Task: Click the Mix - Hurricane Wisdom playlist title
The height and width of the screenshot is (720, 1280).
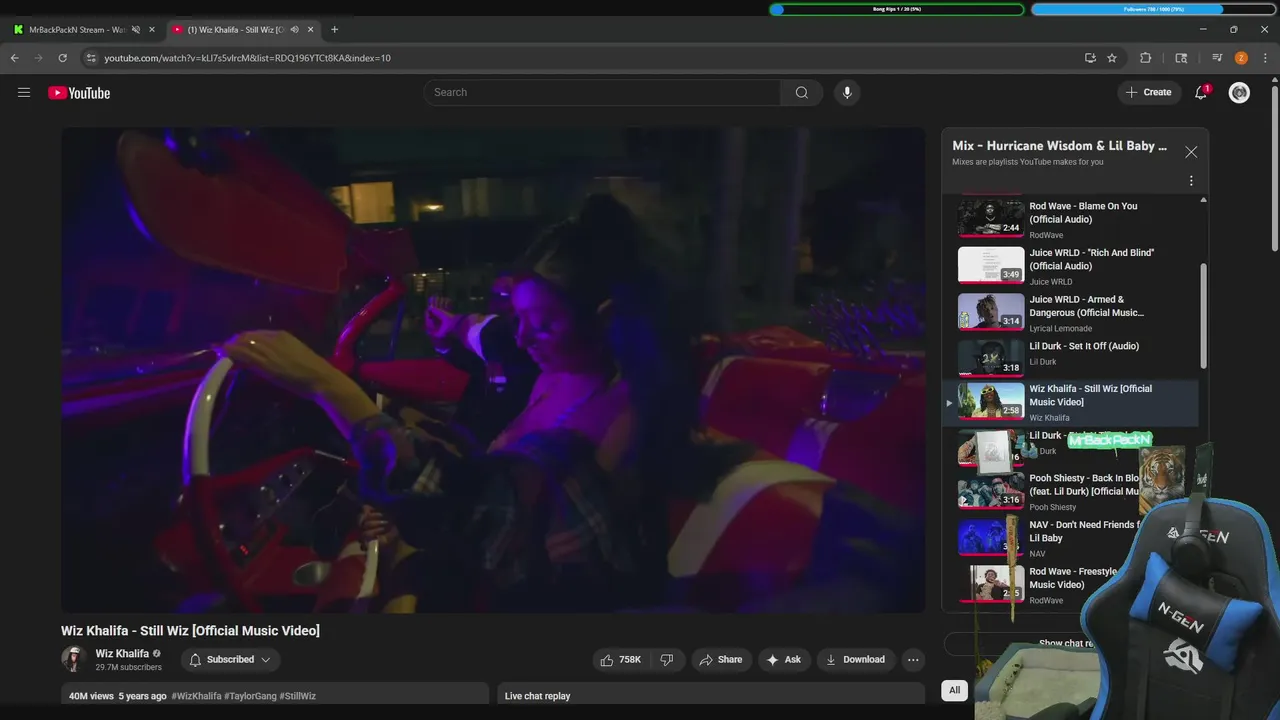Action: point(1059,146)
